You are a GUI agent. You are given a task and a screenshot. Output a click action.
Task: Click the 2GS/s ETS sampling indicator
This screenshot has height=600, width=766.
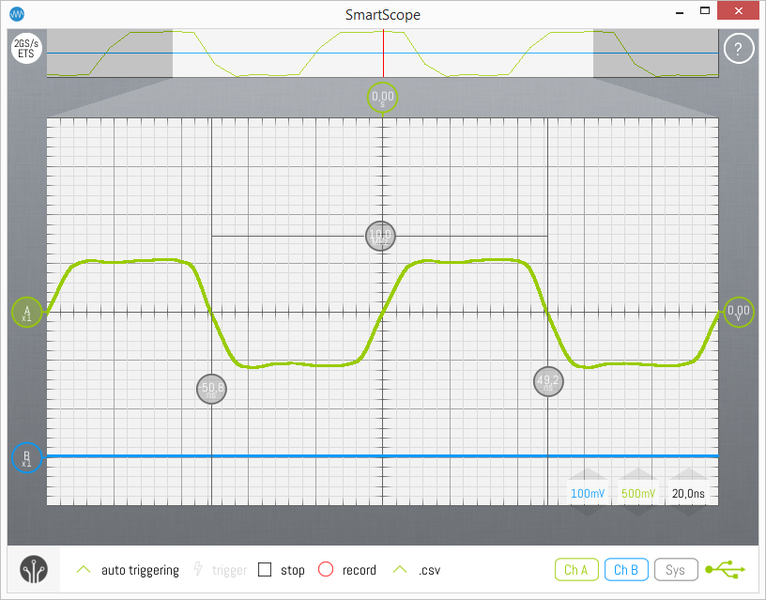[26, 49]
